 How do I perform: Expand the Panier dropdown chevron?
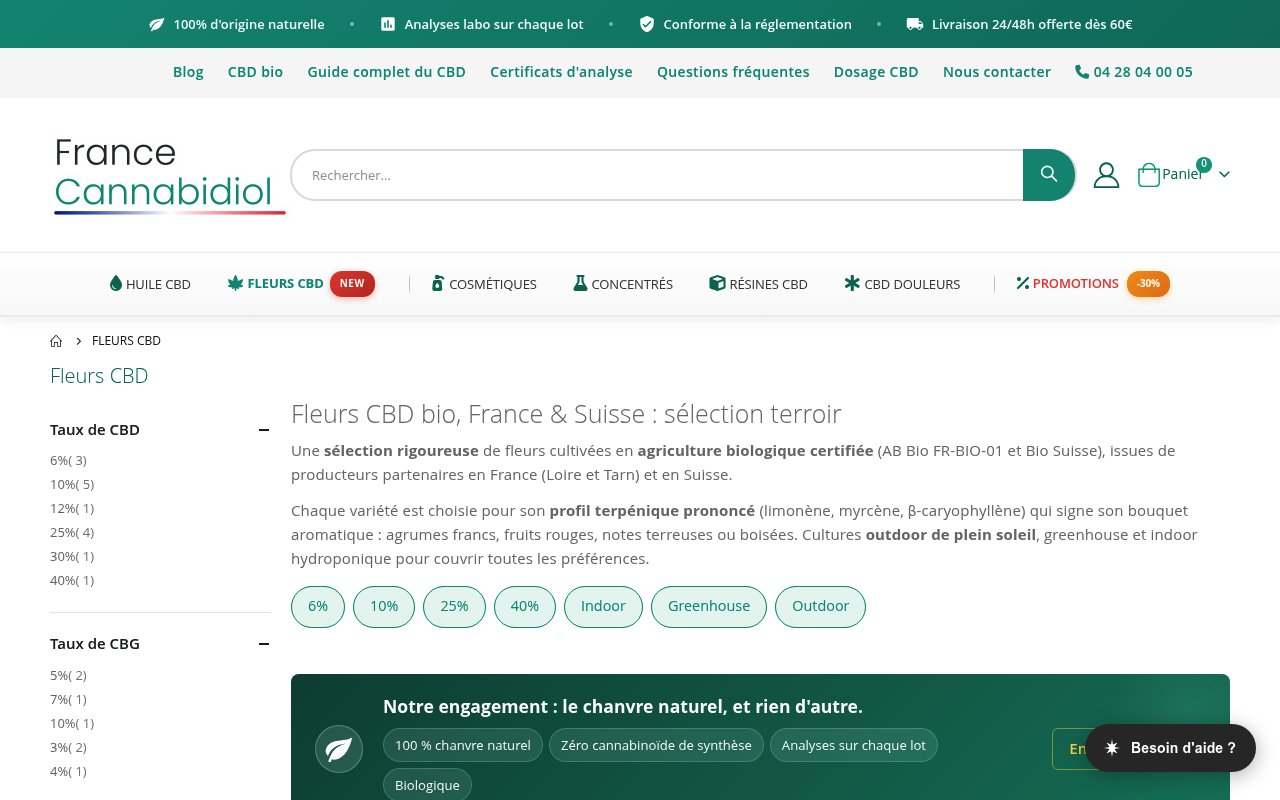[x=1224, y=175]
